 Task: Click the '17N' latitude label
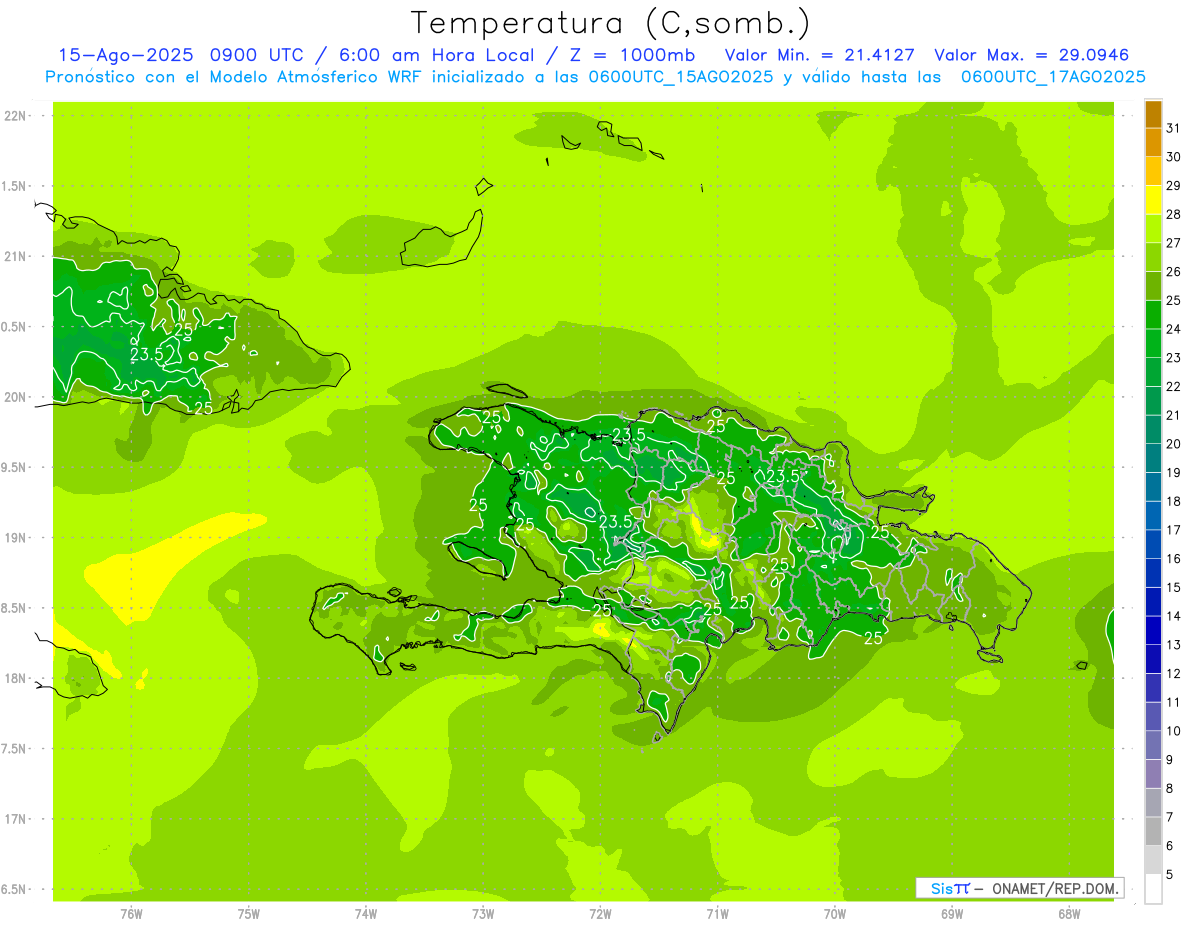[x=16, y=819]
